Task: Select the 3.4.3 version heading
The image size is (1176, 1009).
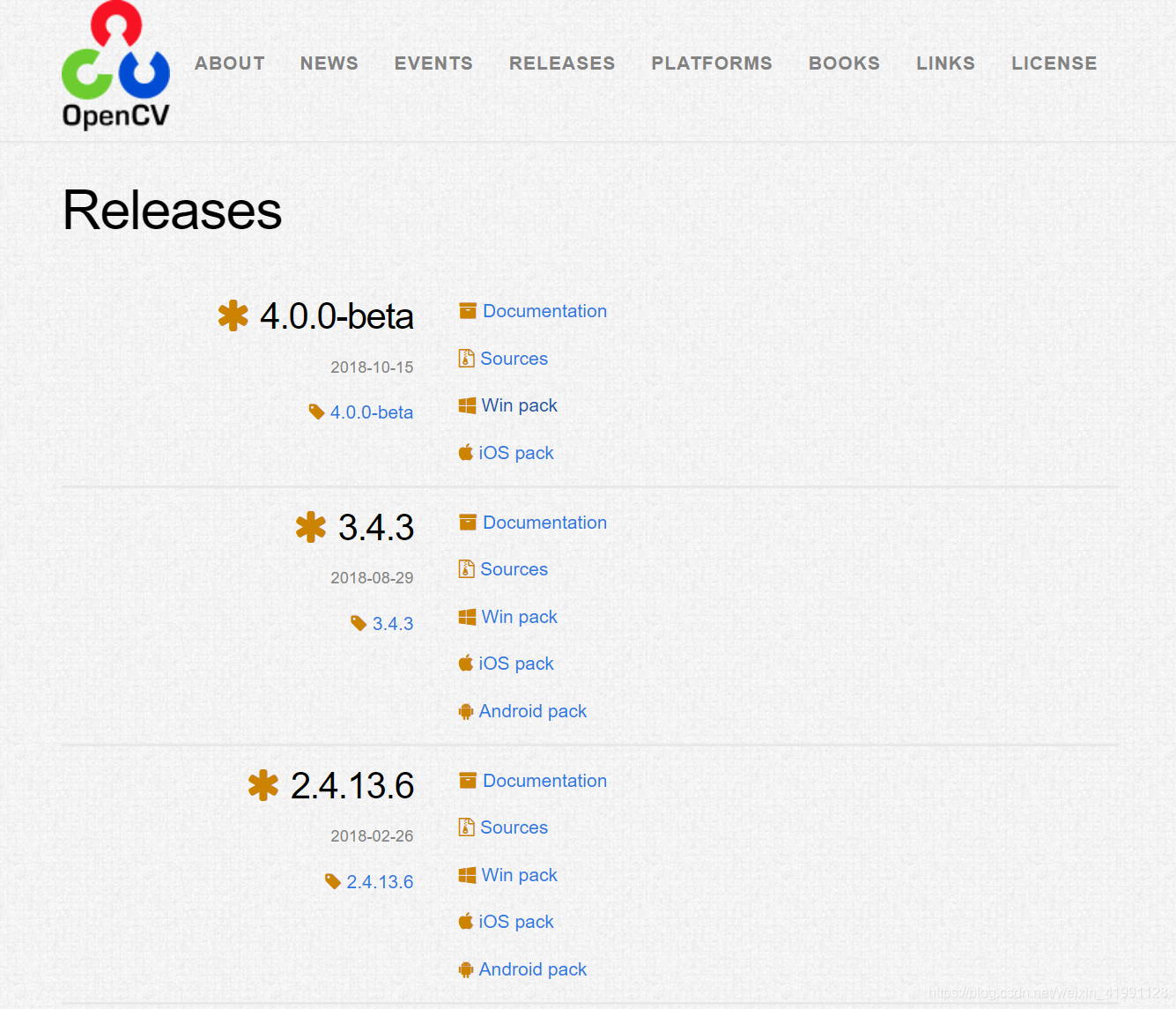Action: tap(376, 528)
